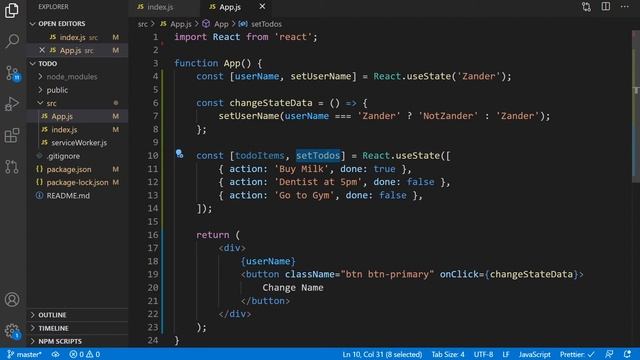Change the UTF-8 encoding
Viewport: 640px width, 360px height.
483,354
